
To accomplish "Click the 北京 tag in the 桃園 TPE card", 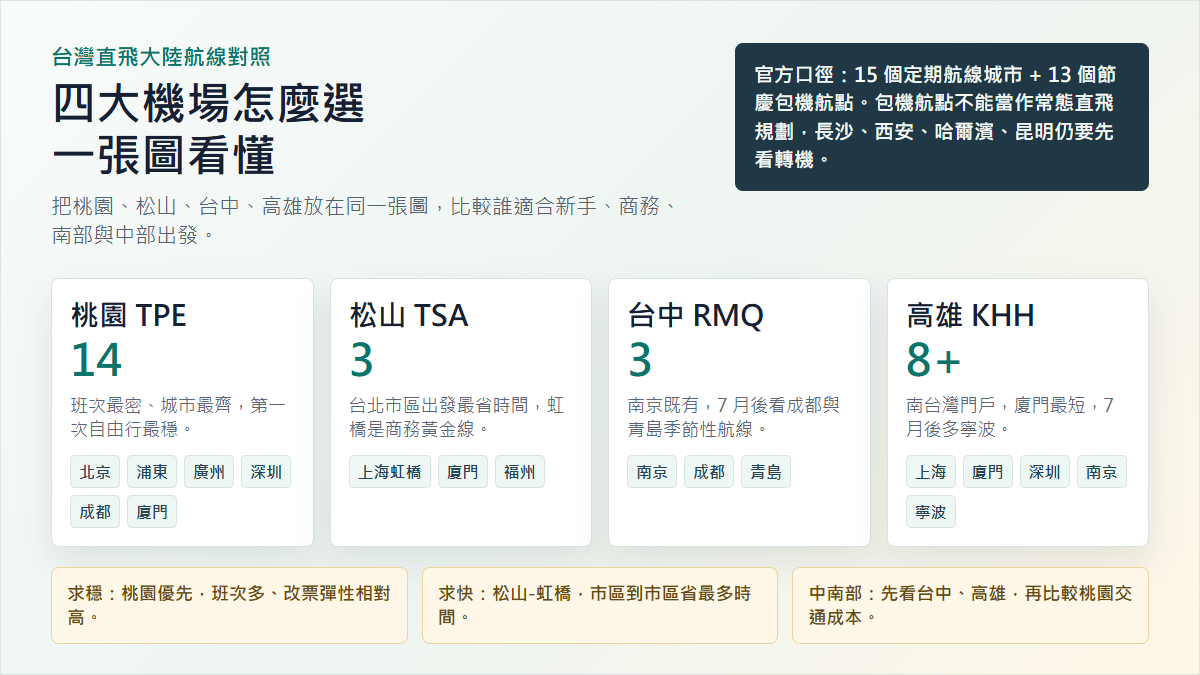I will [x=95, y=472].
